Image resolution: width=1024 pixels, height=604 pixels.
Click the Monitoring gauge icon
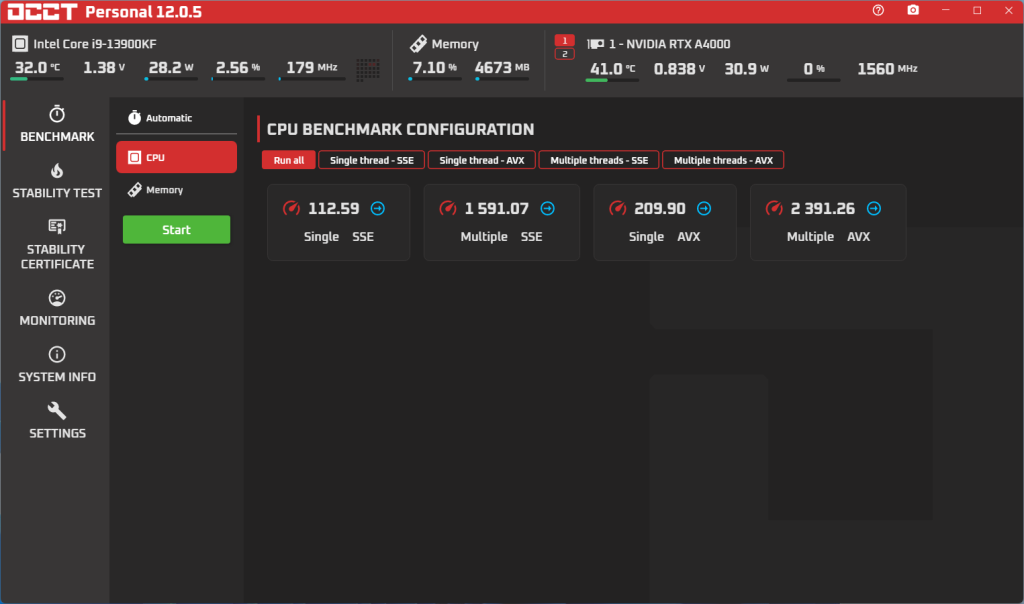click(57, 298)
